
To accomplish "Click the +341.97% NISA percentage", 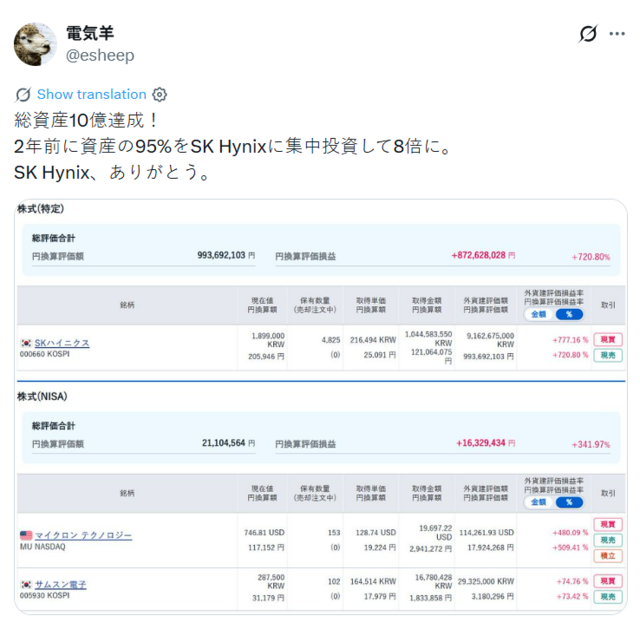I will [591, 445].
